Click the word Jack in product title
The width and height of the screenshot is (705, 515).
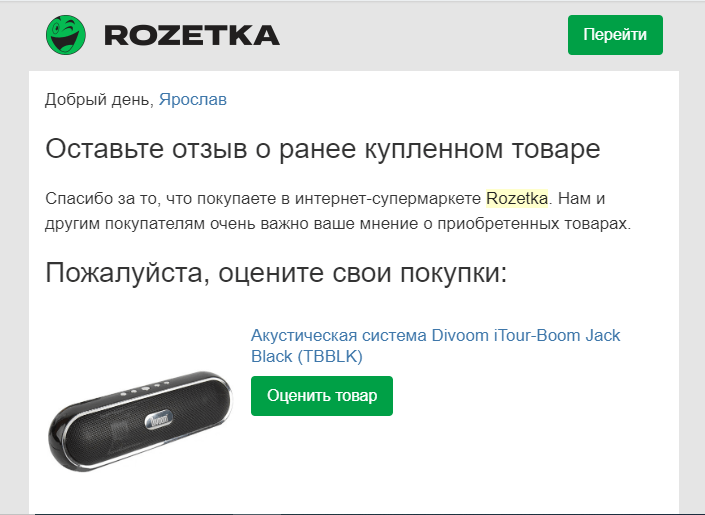pos(602,336)
